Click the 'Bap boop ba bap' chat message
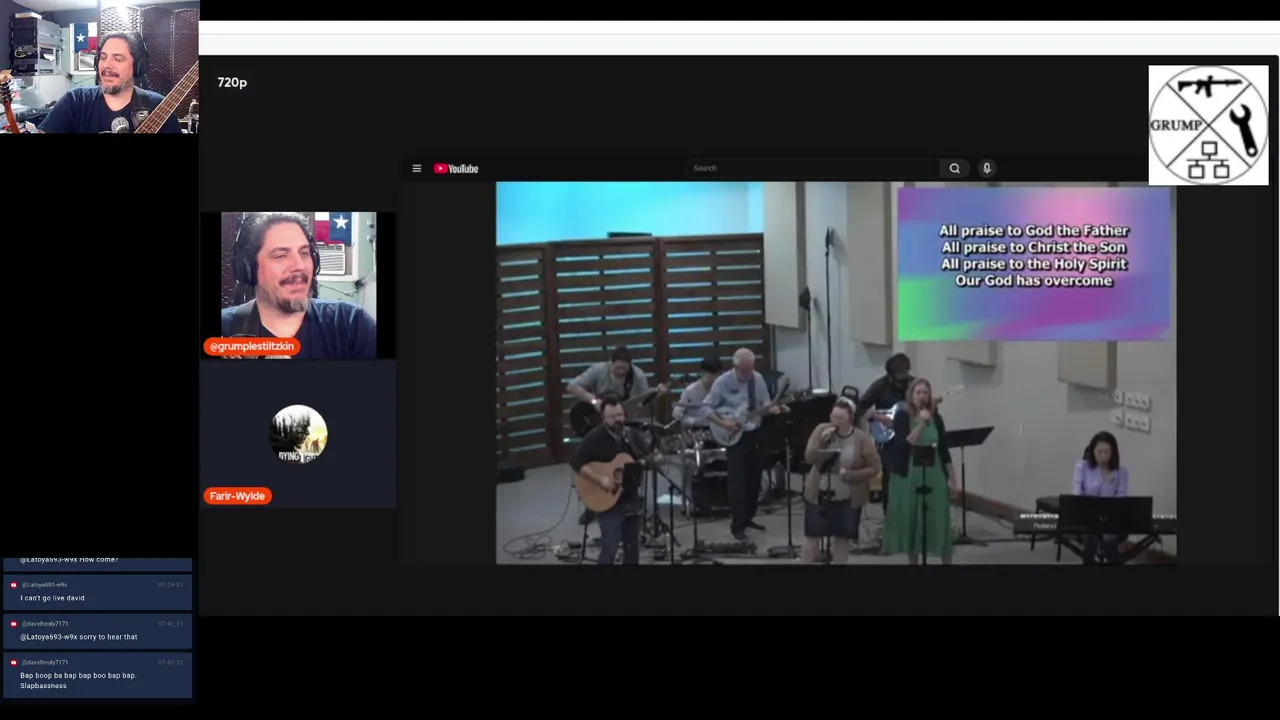 coord(78,680)
